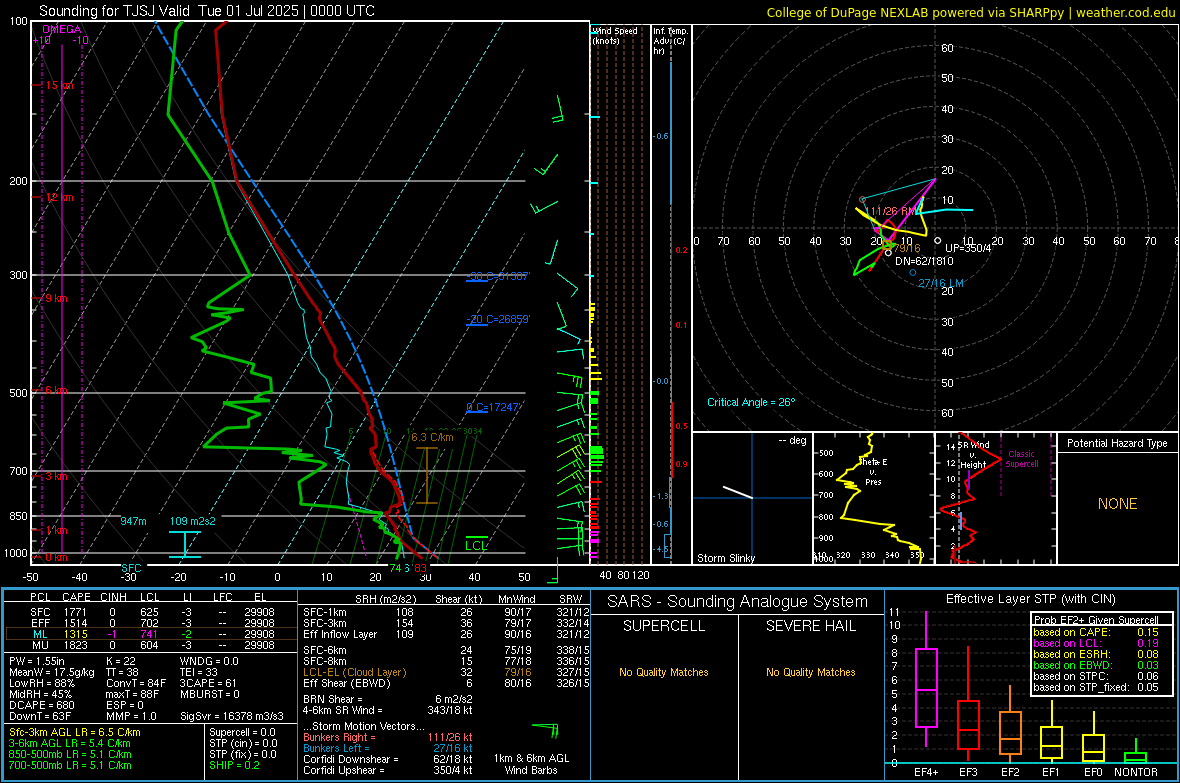Select the '15 km' height marker label
The width and height of the screenshot is (1180, 783).
[59, 85]
